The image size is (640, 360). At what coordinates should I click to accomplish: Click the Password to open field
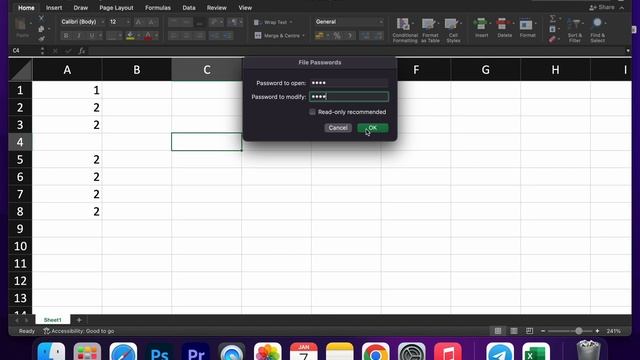point(349,83)
